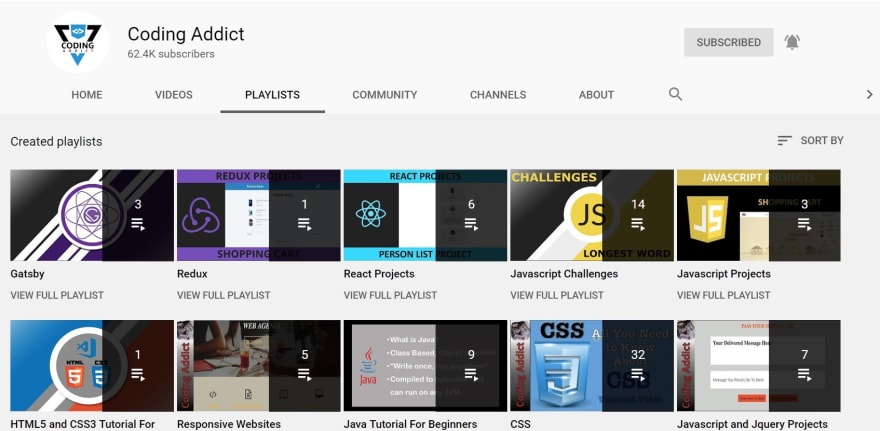Viewport: 880px width, 431px height.
Task: Switch to the HOME tab
Action: (87, 95)
